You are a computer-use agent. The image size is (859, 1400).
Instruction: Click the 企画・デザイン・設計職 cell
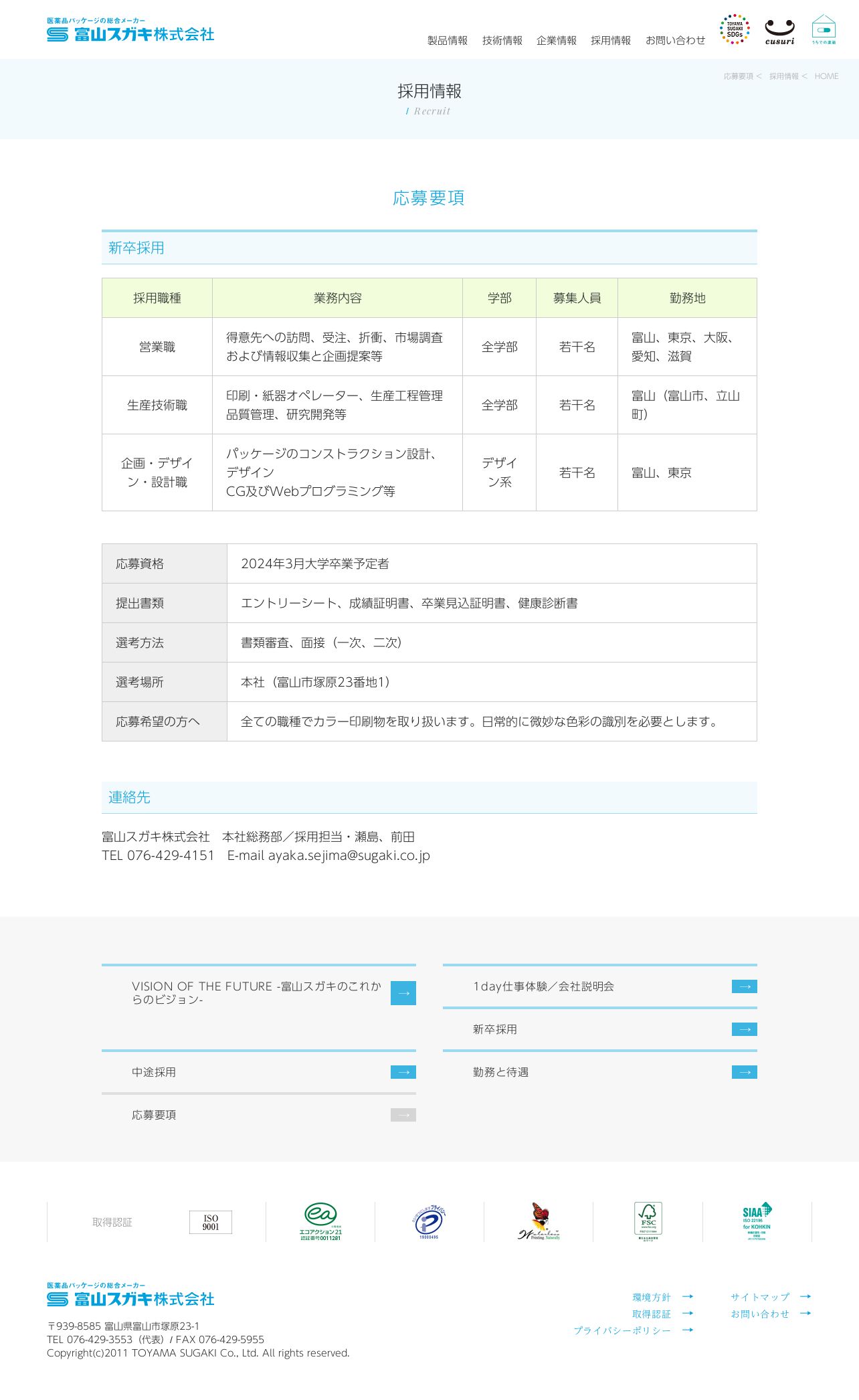tap(157, 472)
